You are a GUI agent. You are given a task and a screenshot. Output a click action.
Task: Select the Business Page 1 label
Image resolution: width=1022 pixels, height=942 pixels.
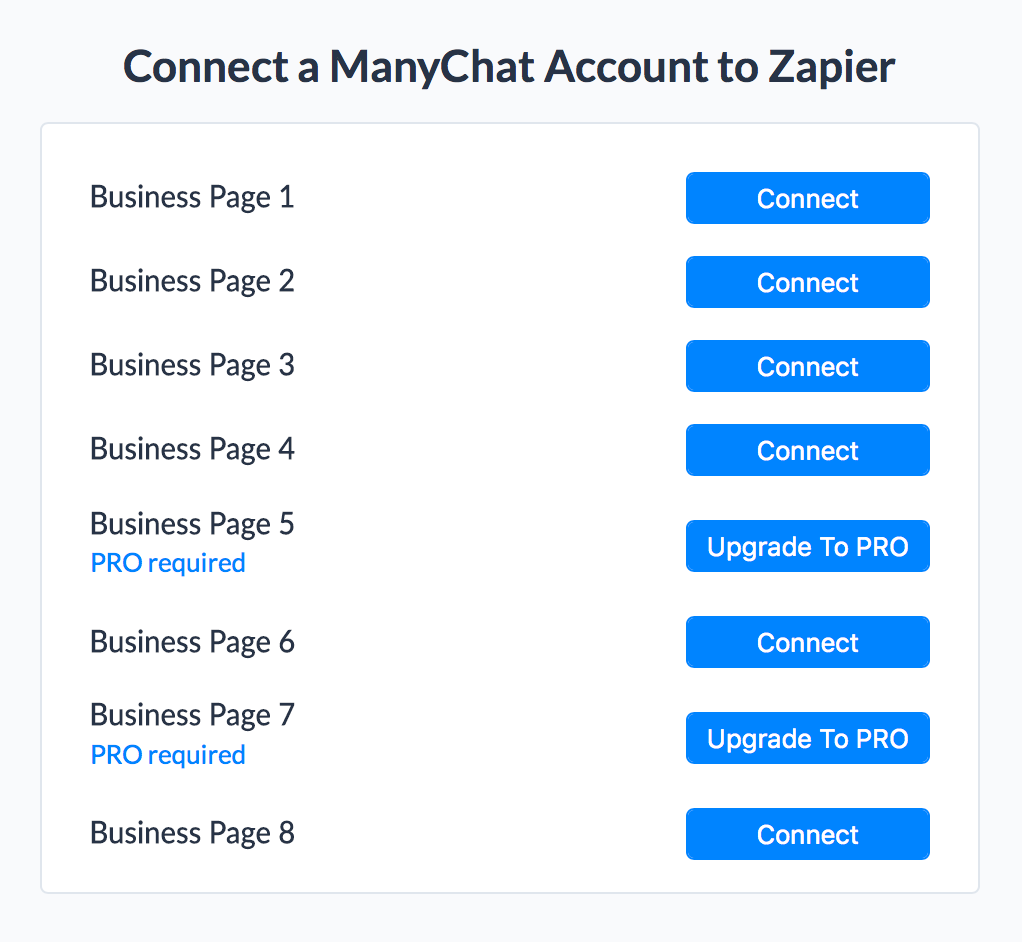click(192, 198)
